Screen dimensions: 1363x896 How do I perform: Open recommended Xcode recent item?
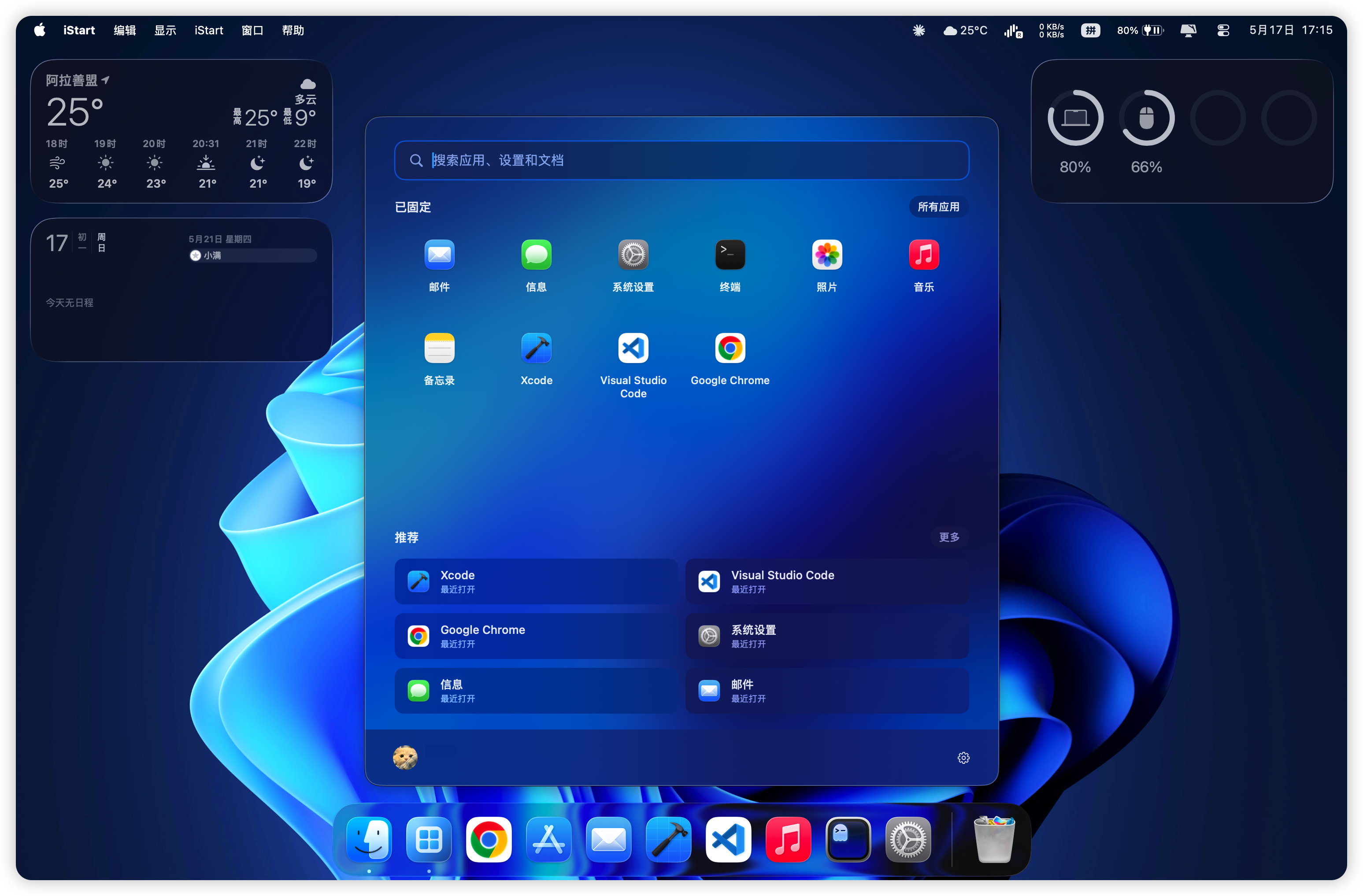(536, 581)
